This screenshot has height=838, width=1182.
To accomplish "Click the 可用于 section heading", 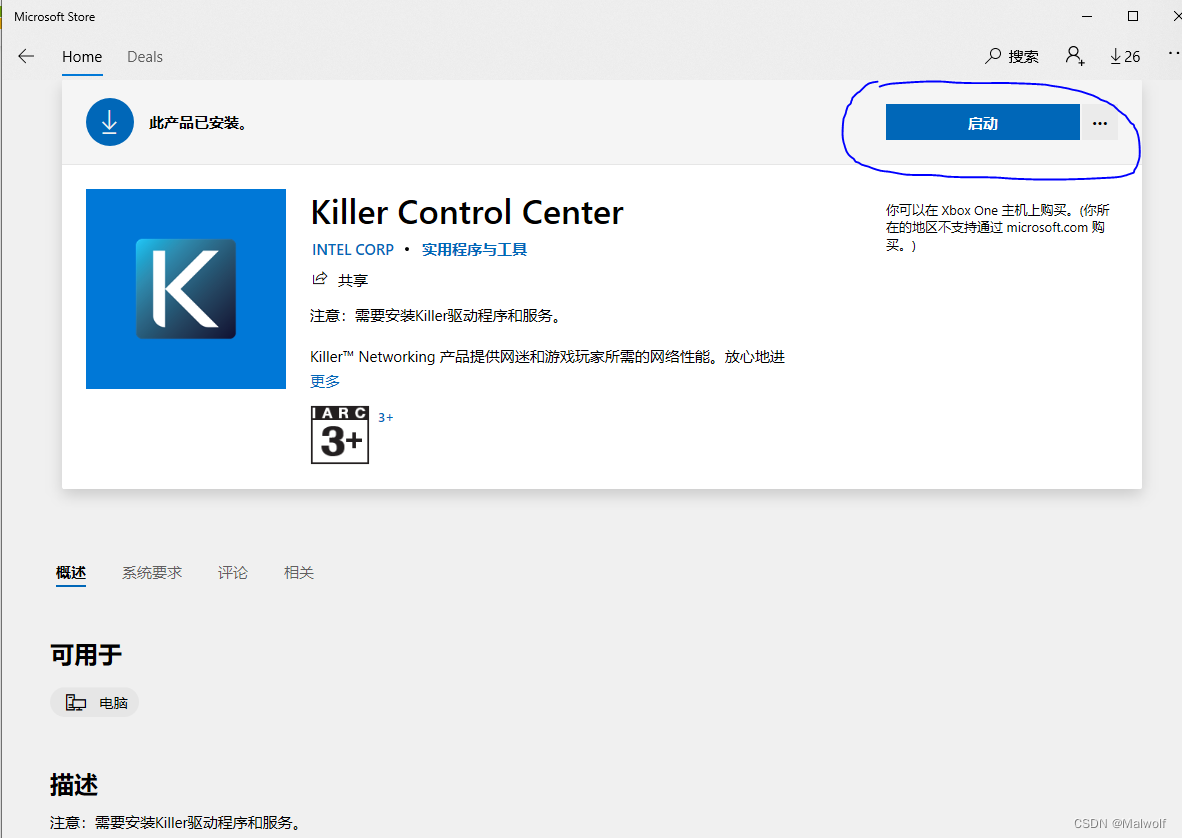I will click(x=86, y=654).
